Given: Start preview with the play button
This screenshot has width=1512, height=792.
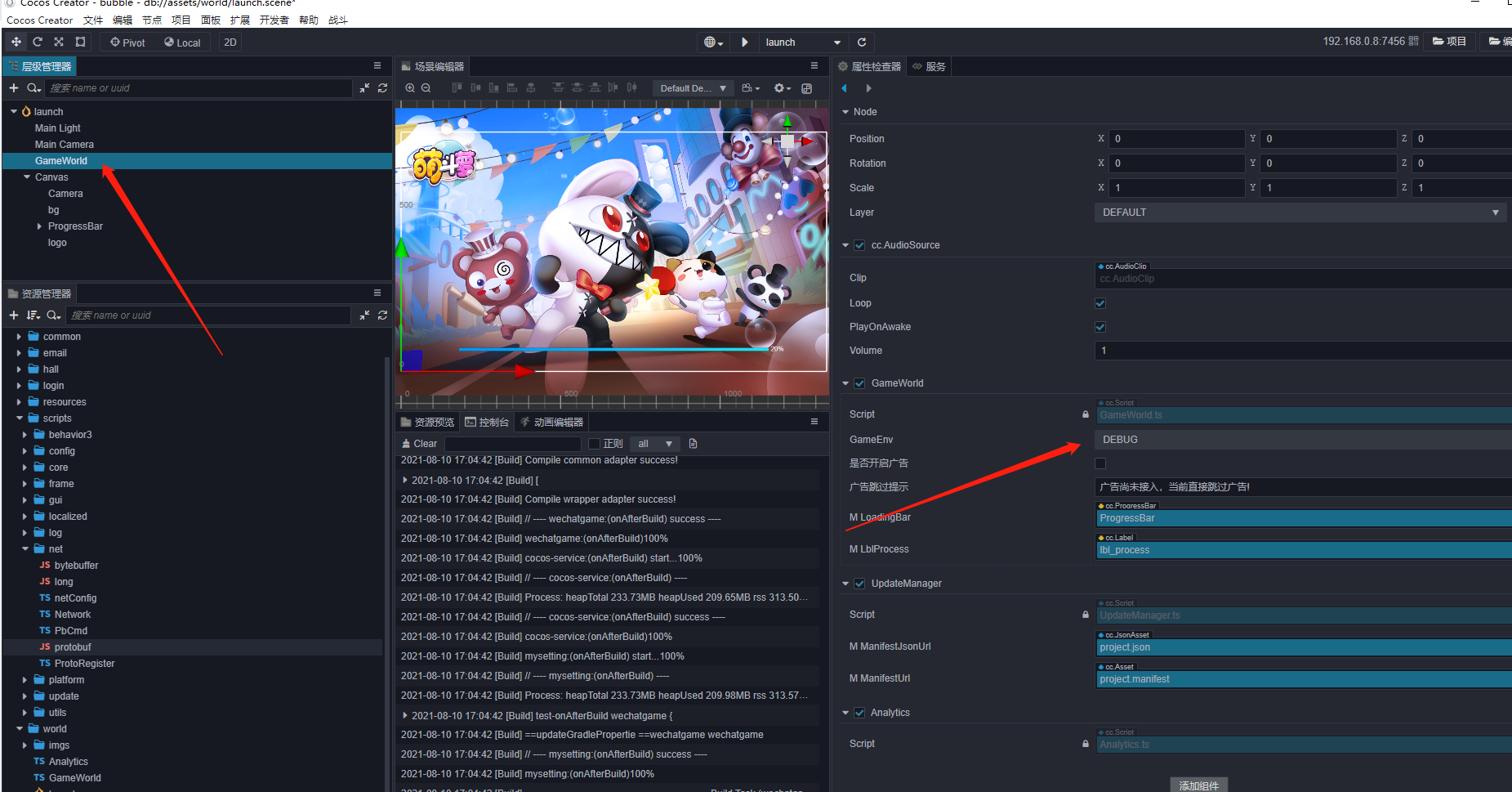Looking at the screenshot, I should click(745, 42).
